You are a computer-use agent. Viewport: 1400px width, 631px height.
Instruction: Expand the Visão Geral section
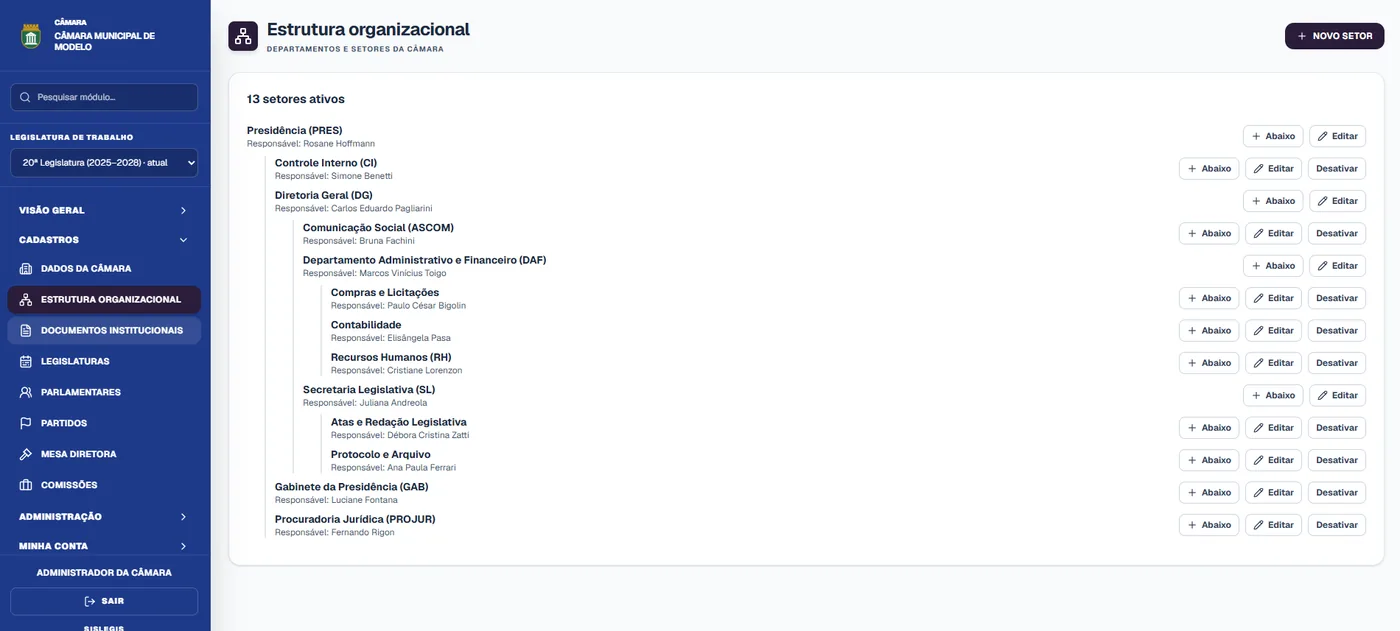(104, 211)
